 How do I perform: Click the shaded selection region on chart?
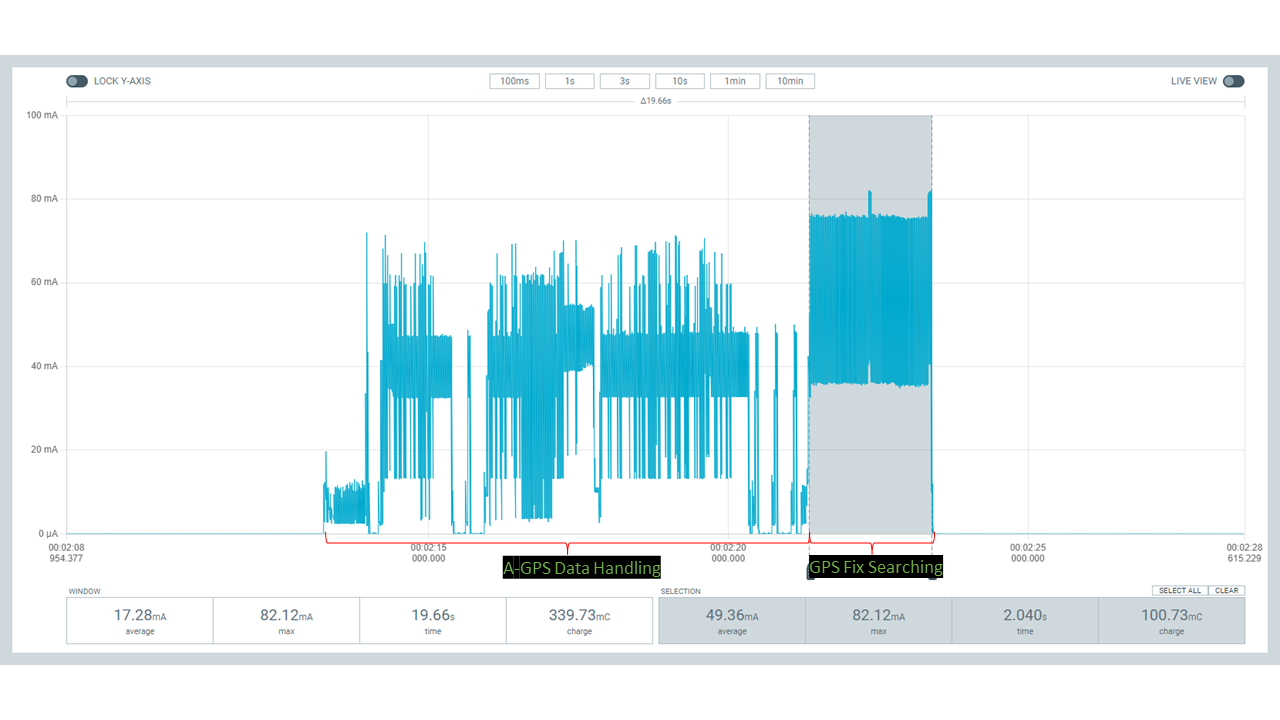(870, 324)
